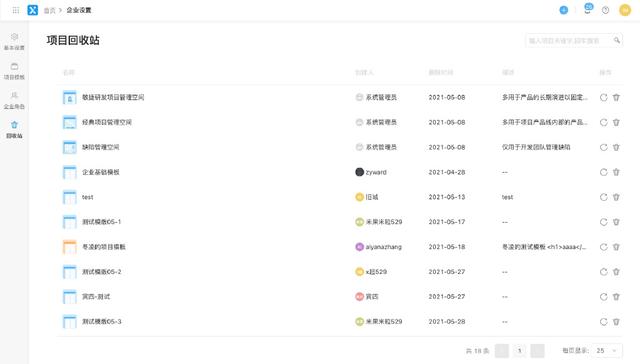640x364 pixels.
Task: Open the help question mark icon
Action: tap(606, 10)
